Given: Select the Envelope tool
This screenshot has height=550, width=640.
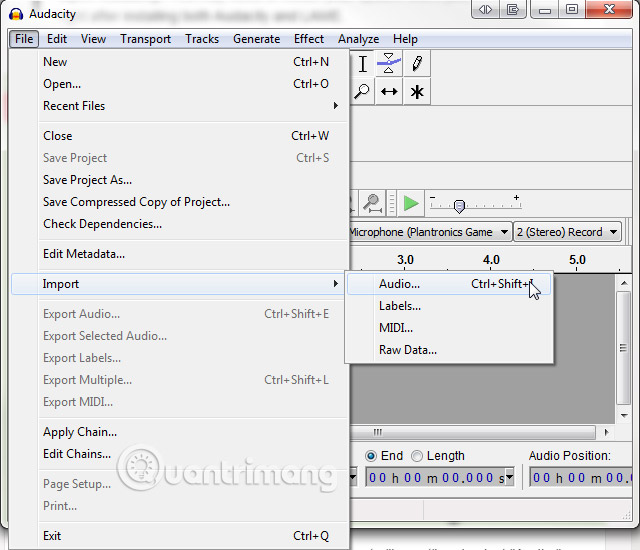Looking at the screenshot, I should (389, 64).
